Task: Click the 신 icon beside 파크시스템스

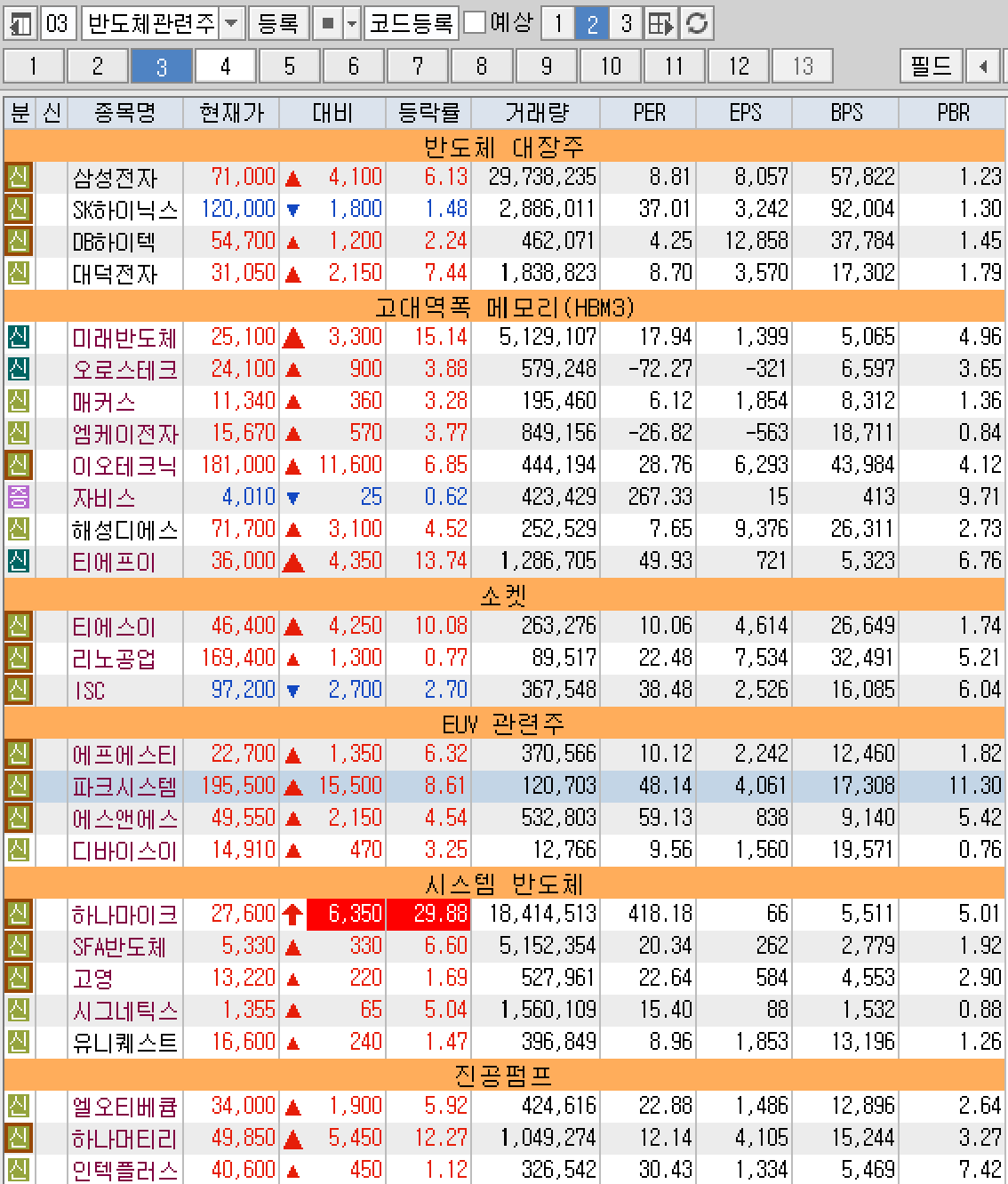Action: [19, 786]
